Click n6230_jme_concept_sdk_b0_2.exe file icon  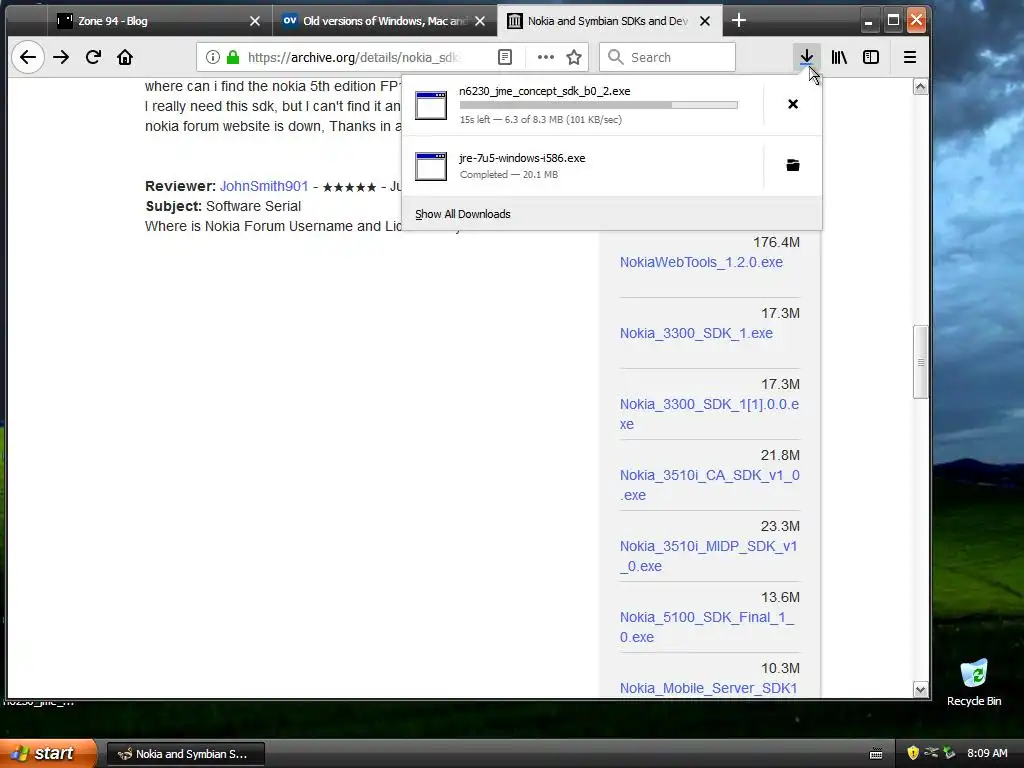pos(431,105)
